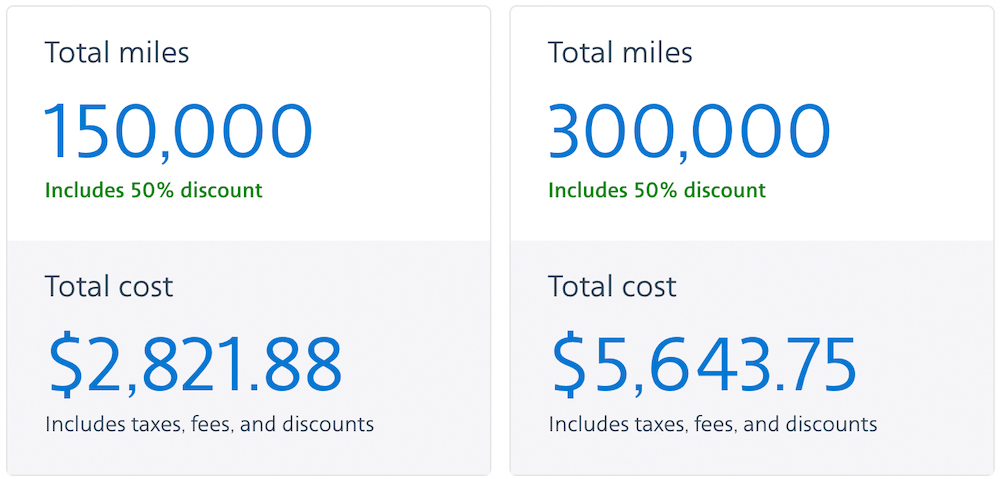
Task: Select the taxes and fees note under $5,643.75
Action: (x=713, y=424)
